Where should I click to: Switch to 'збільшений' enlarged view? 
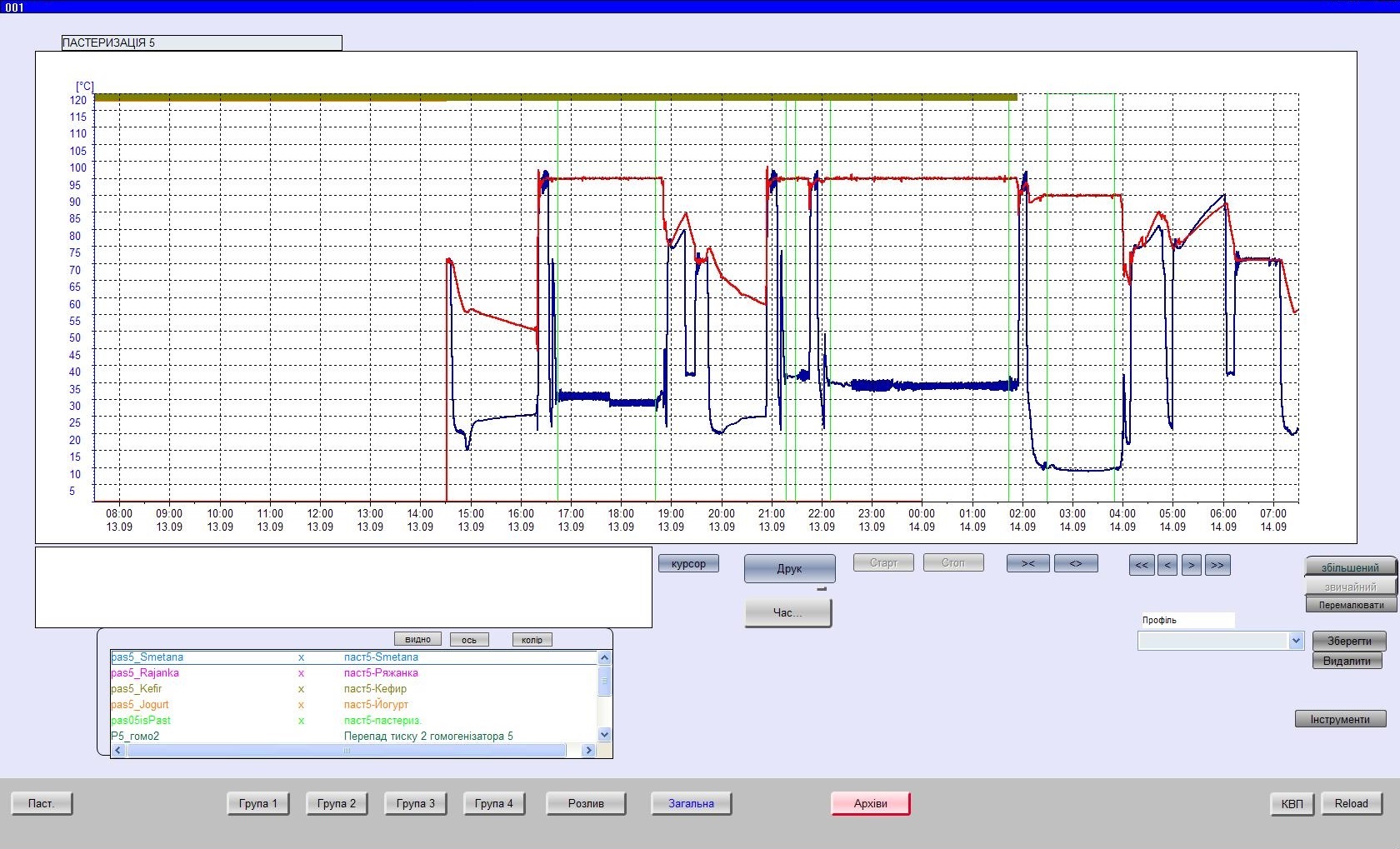click(1349, 568)
